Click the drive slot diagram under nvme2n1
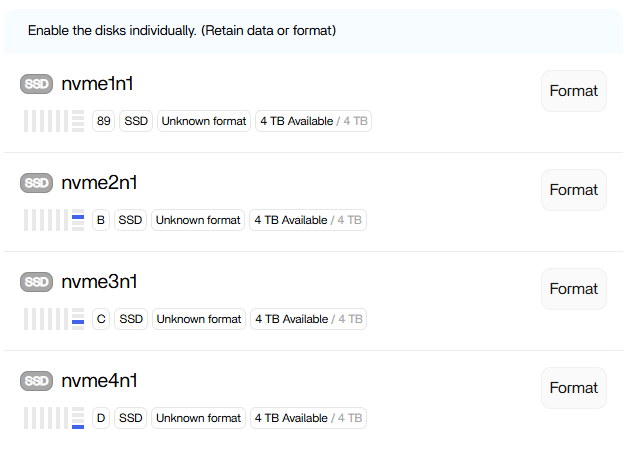 point(54,220)
